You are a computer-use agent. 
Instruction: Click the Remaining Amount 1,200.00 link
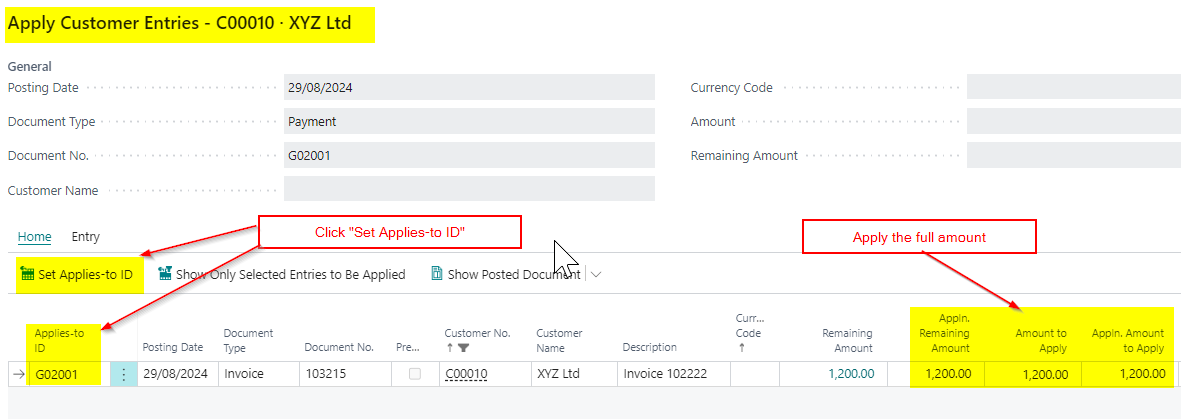point(851,374)
